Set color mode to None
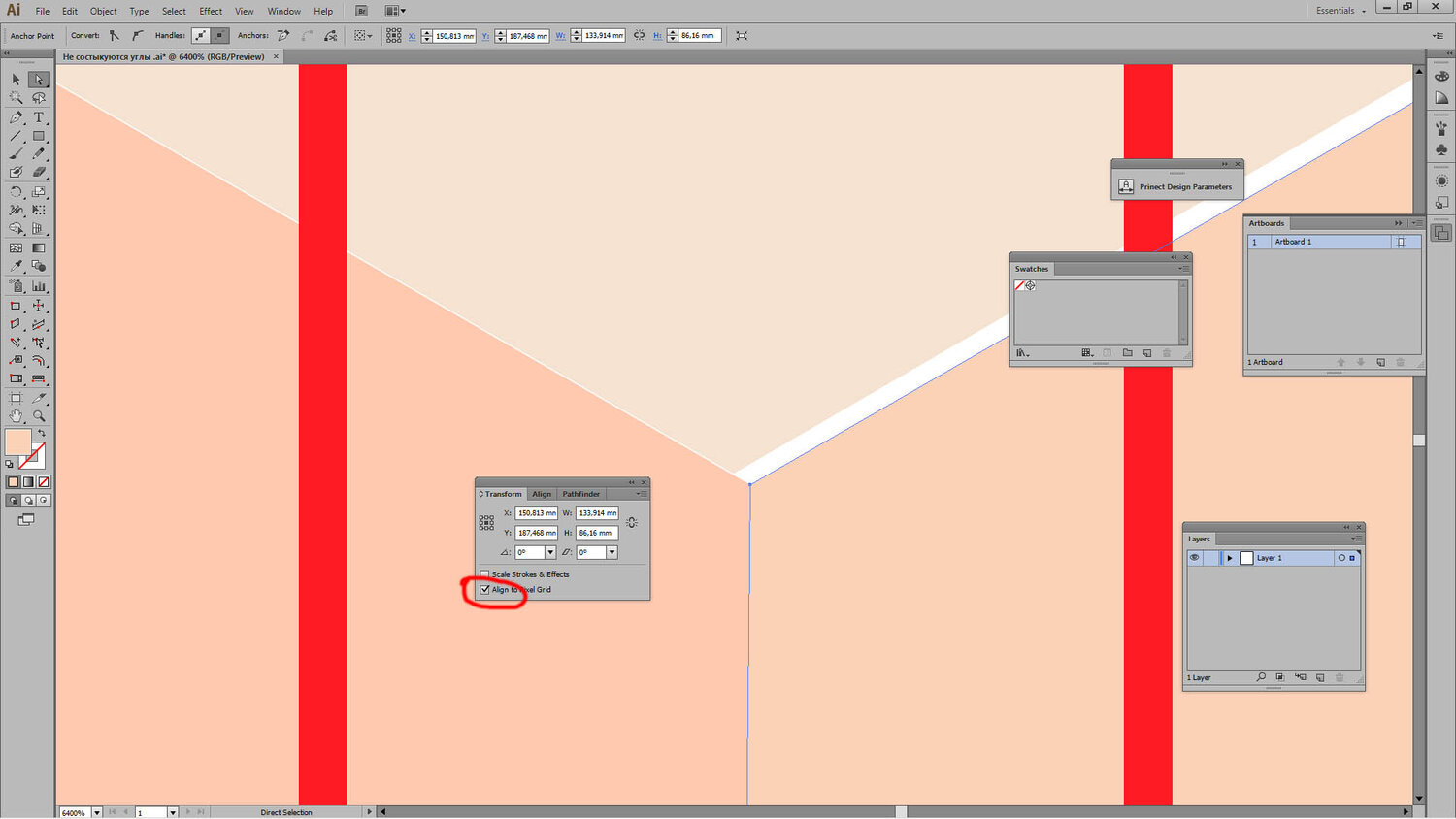 pos(44,481)
